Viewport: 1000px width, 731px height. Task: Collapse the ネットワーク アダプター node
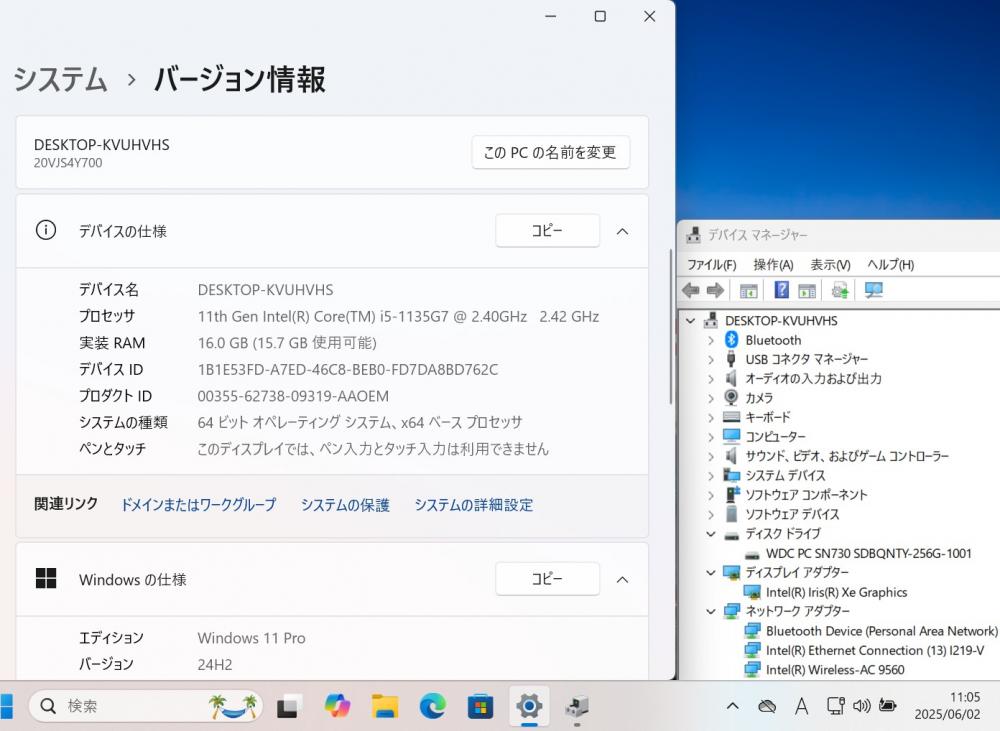(711, 612)
